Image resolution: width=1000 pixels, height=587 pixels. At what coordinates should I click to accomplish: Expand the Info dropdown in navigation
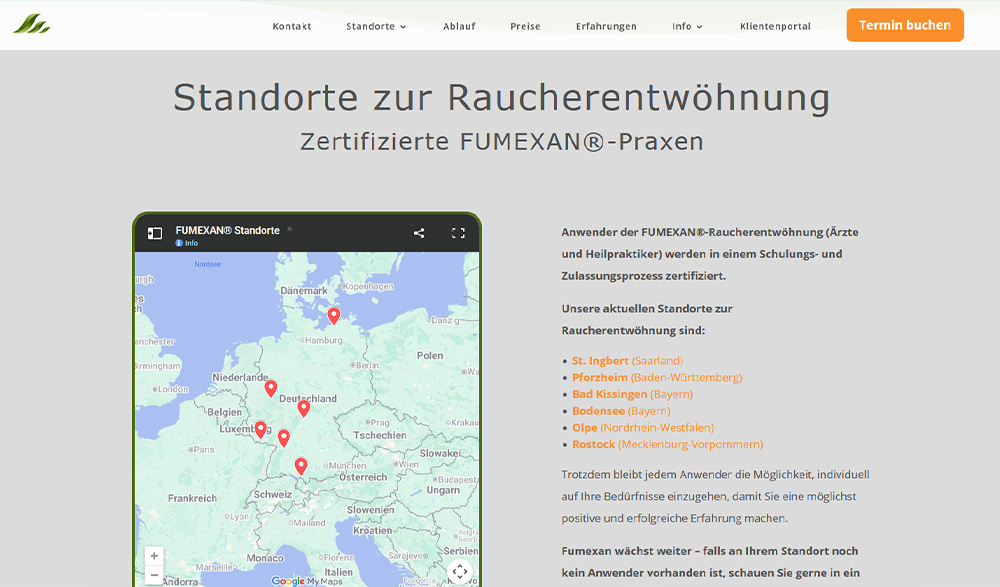687,26
